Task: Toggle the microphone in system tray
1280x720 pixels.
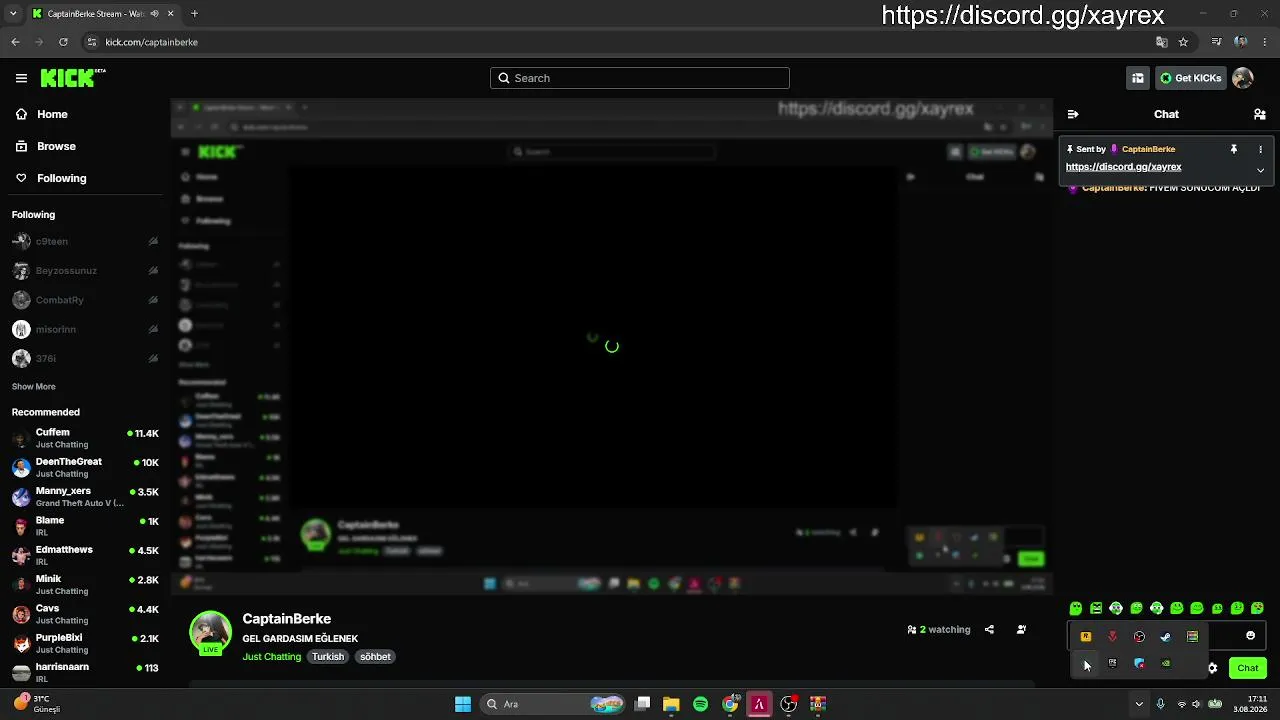Action: click(x=1160, y=704)
